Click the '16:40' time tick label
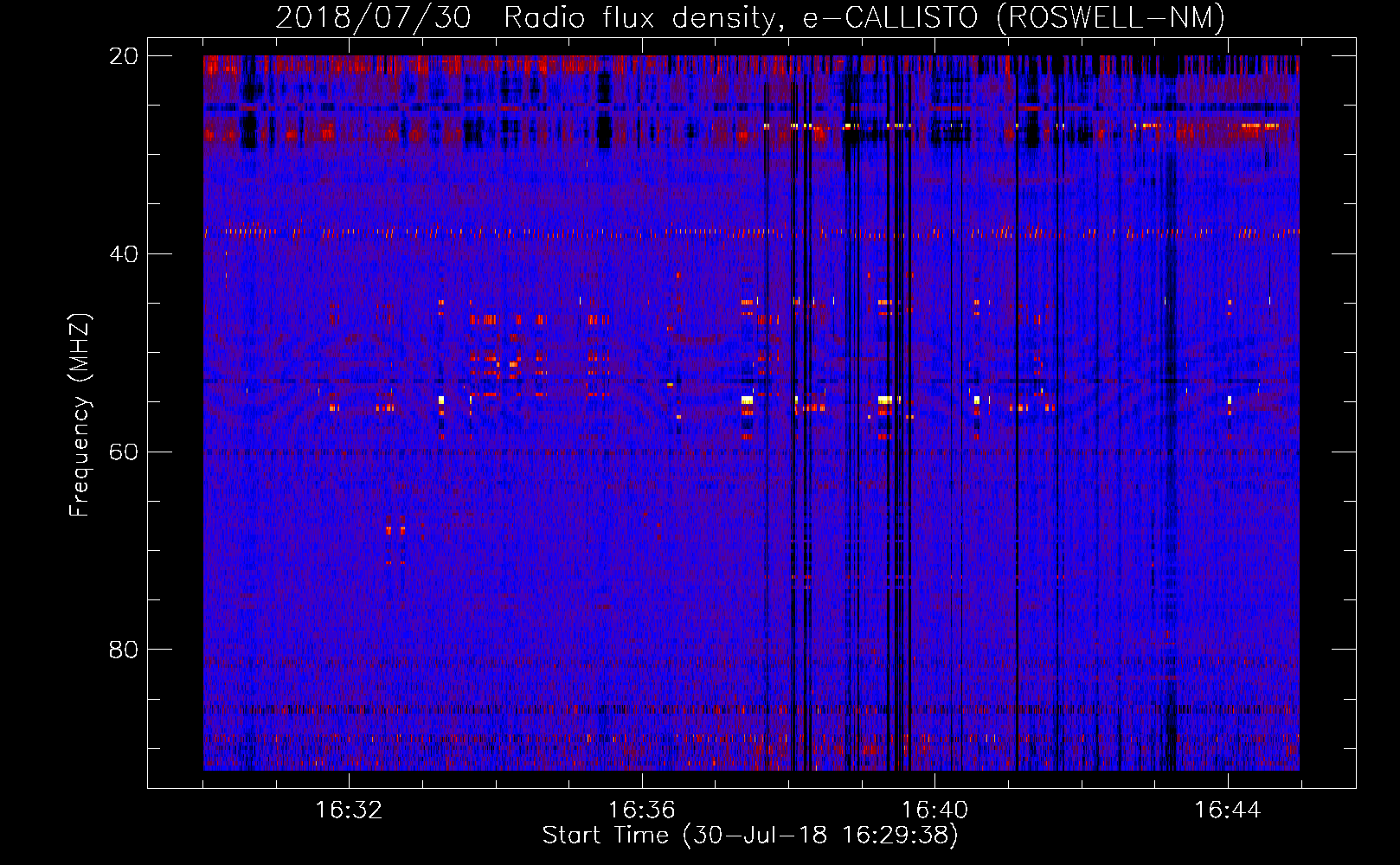 (934, 811)
